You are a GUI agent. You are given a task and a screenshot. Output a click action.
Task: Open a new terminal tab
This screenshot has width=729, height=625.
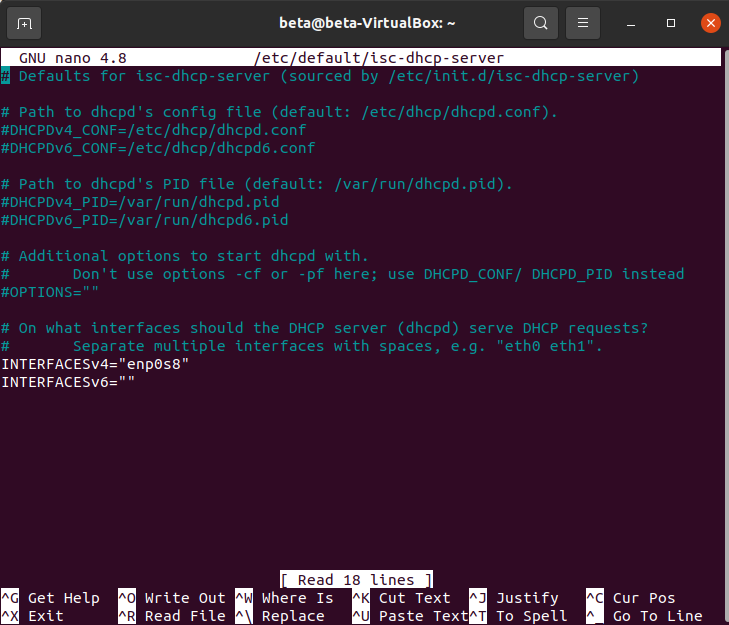(24, 23)
